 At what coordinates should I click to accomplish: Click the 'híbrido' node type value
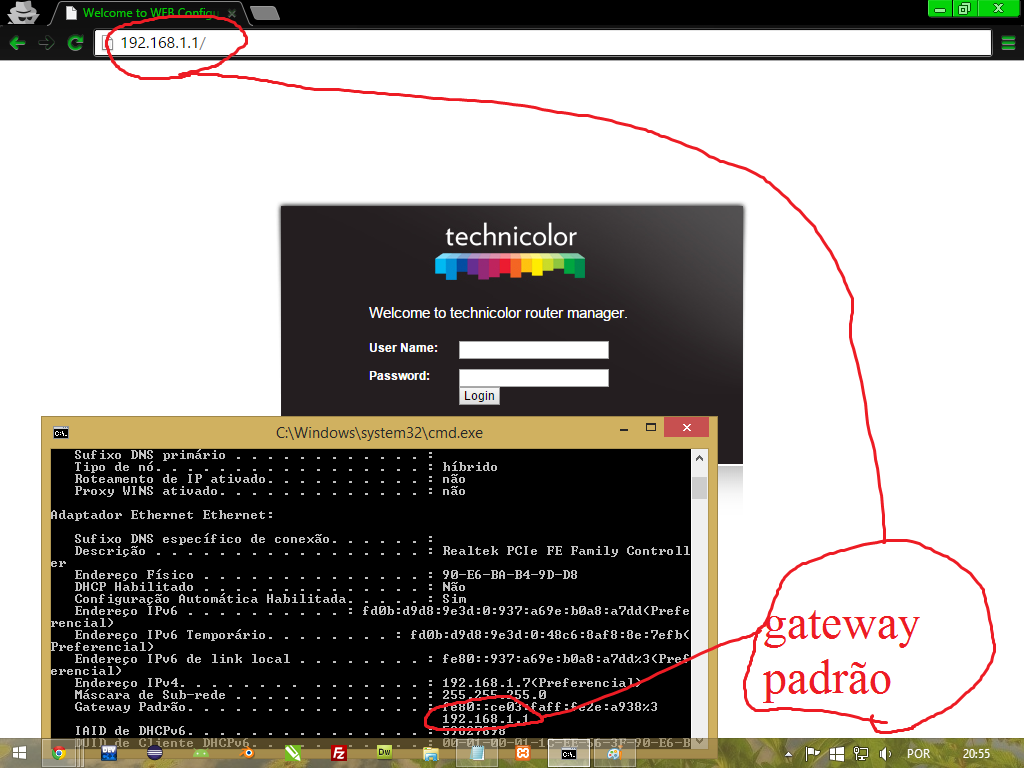point(470,467)
